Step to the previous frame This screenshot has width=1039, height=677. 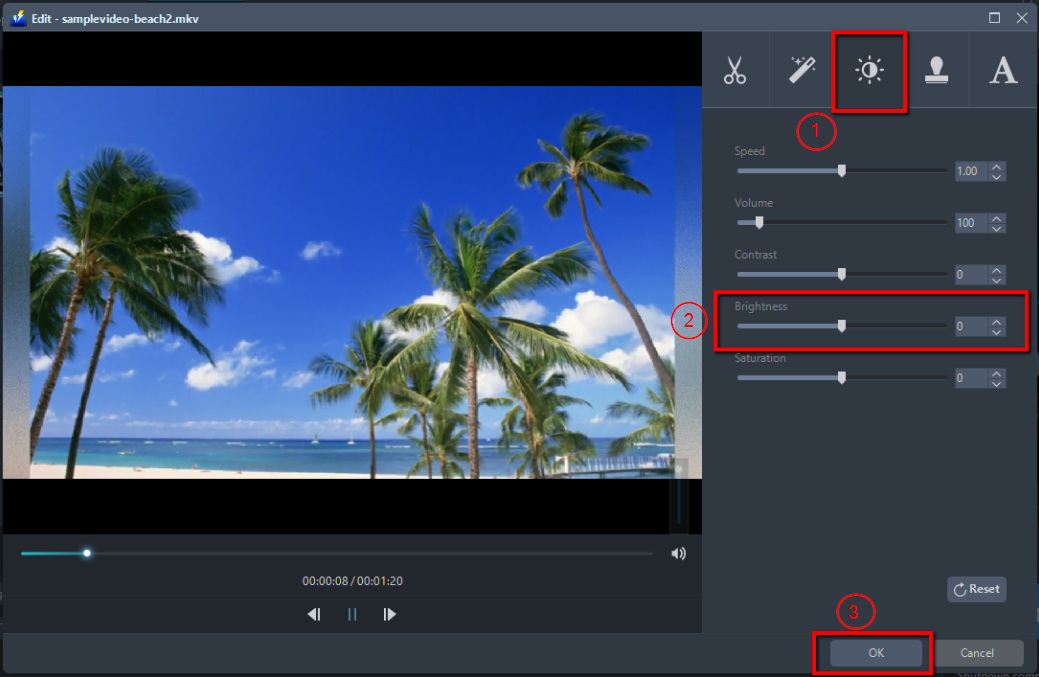click(313, 615)
